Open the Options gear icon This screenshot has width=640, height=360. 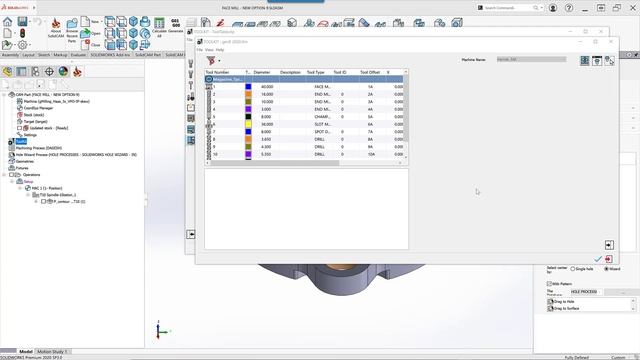pyautogui.click(x=22, y=45)
